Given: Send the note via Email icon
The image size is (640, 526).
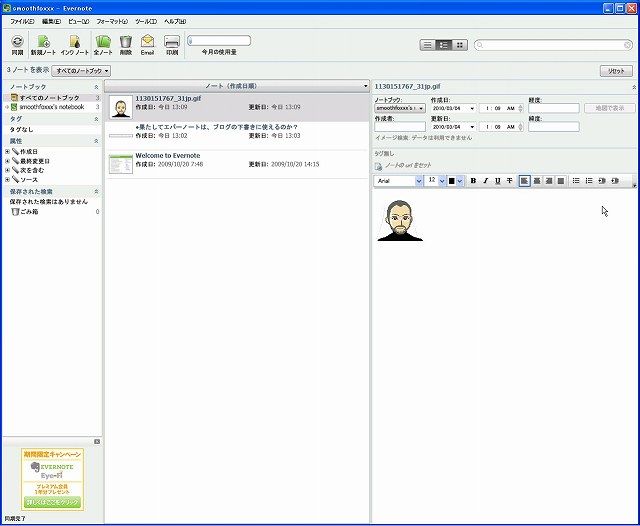Looking at the screenshot, I should (x=147, y=45).
